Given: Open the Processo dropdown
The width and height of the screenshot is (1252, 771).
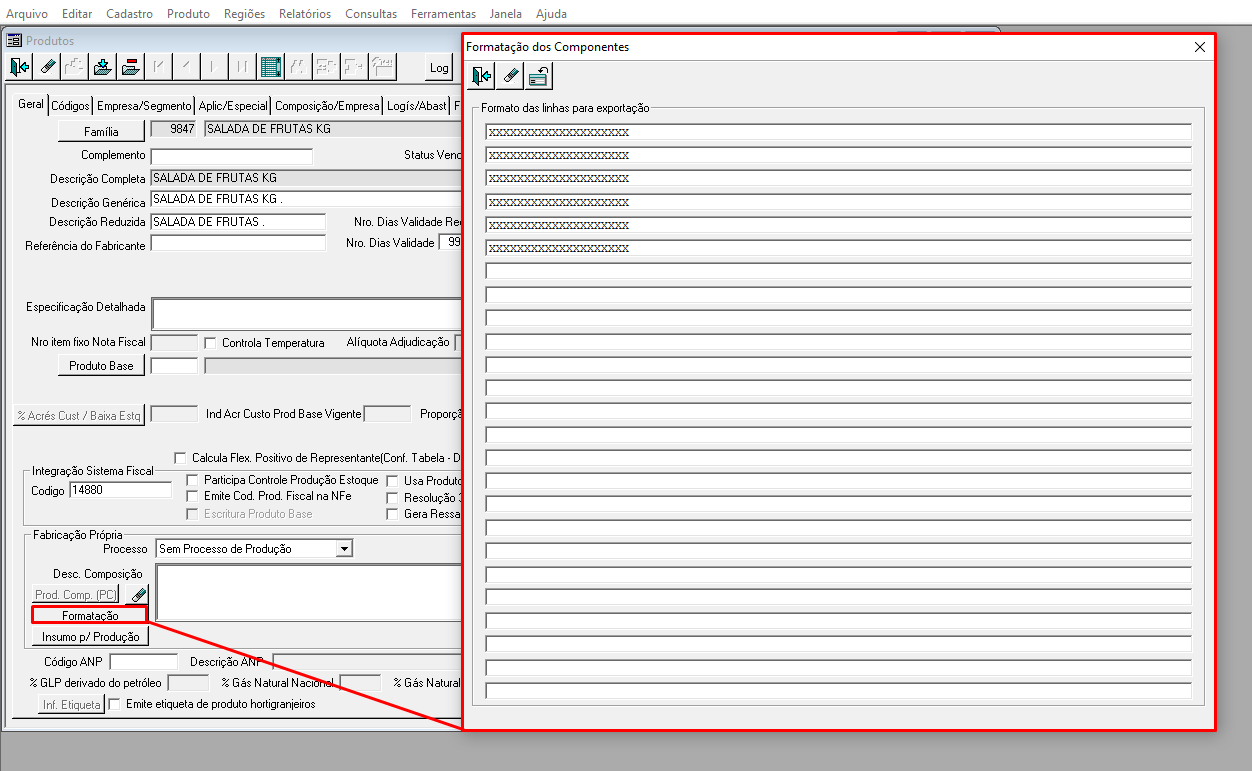Looking at the screenshot, I should tap(344, 549).
